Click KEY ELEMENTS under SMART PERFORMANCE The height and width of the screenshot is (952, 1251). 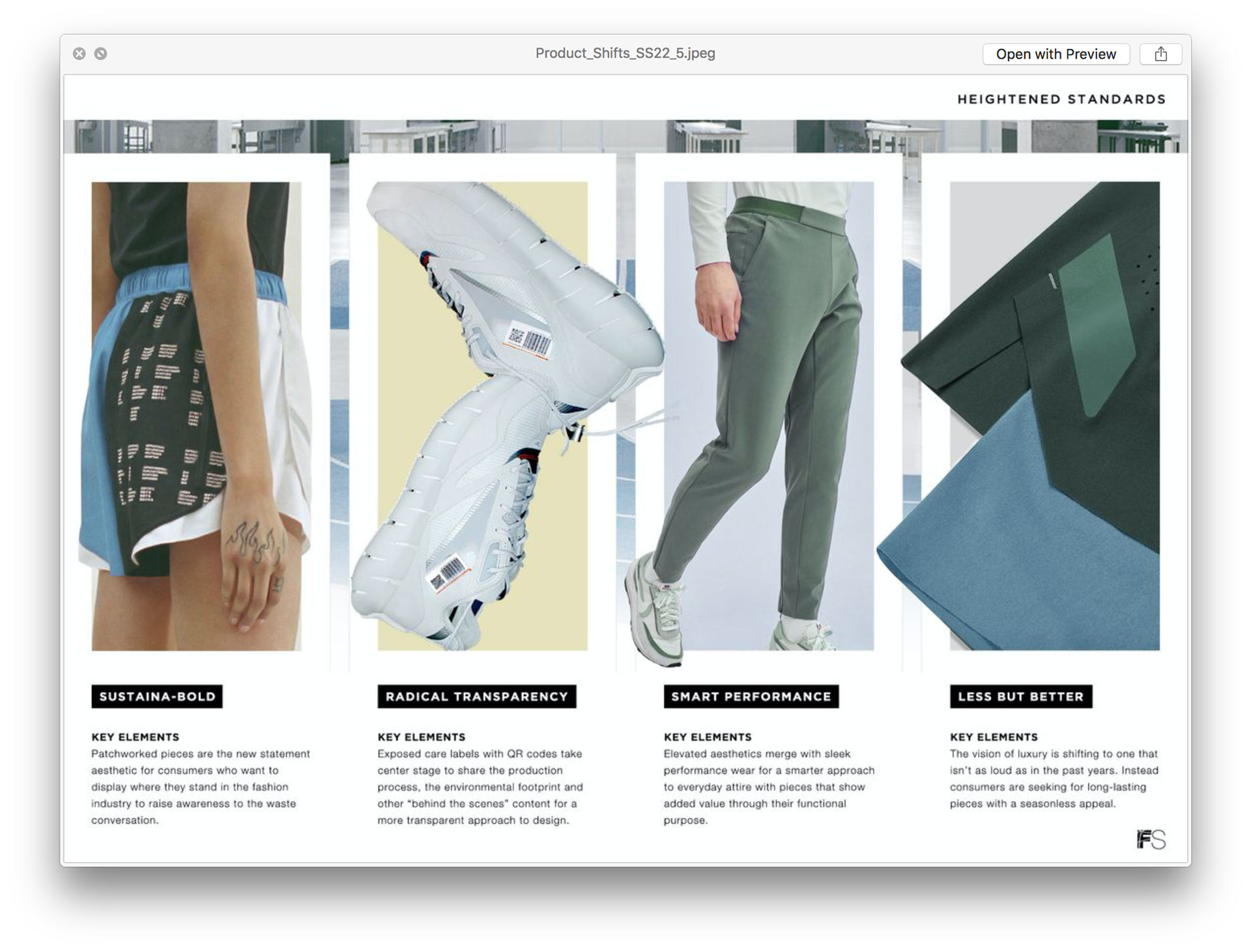coord(708,737)
